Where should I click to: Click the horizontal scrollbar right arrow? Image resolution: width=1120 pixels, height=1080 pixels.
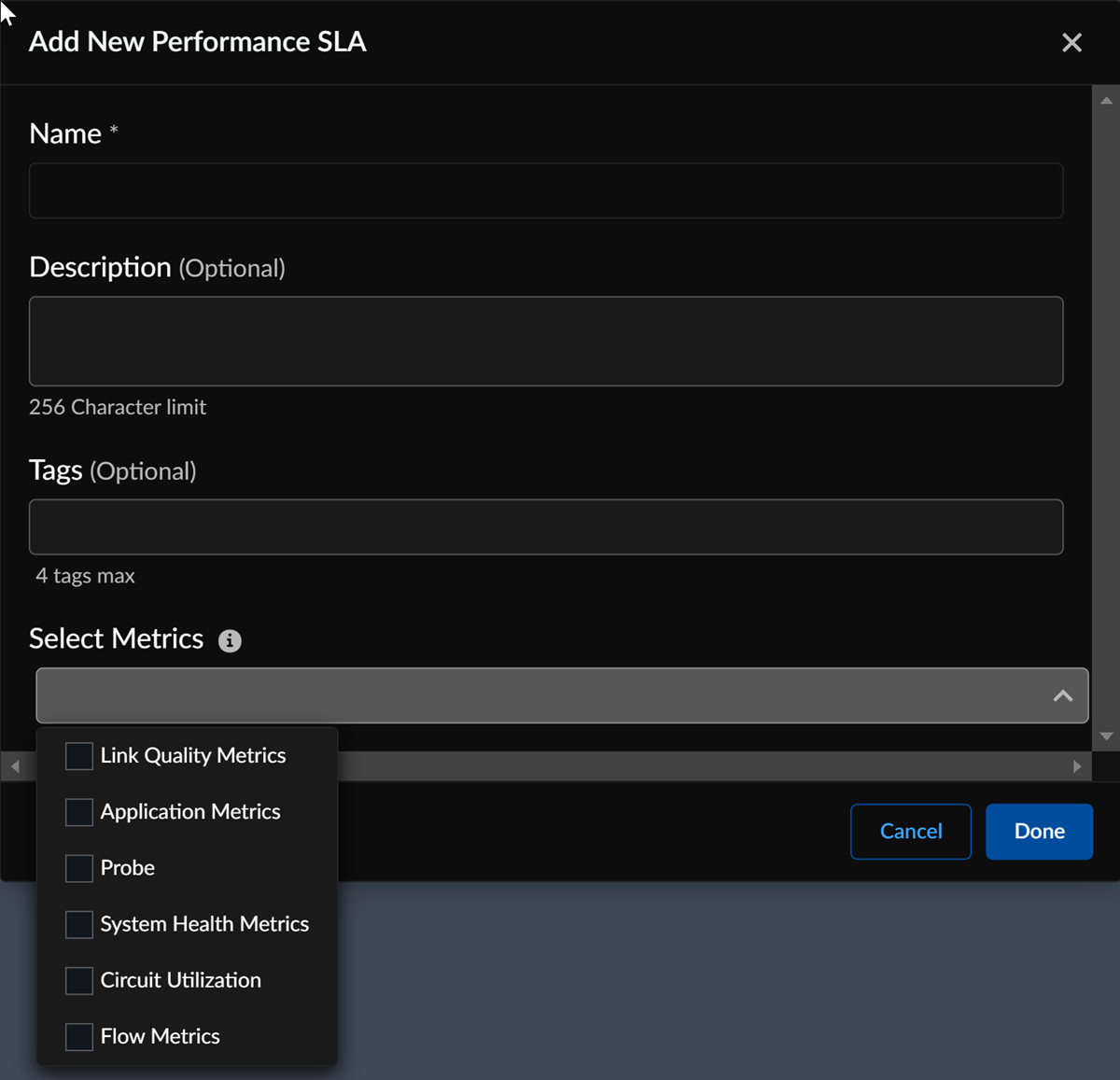(1077, 766)
